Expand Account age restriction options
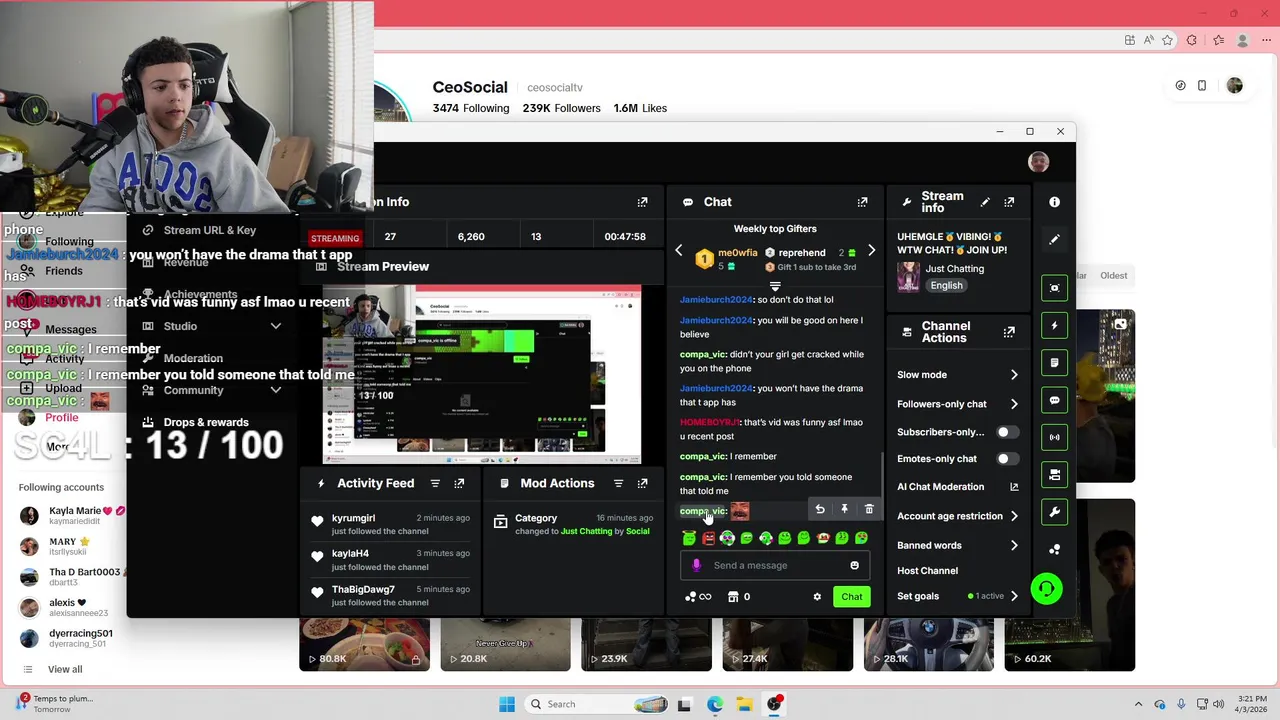Viewport: 1280px width, 720px height. [1014, 516]
